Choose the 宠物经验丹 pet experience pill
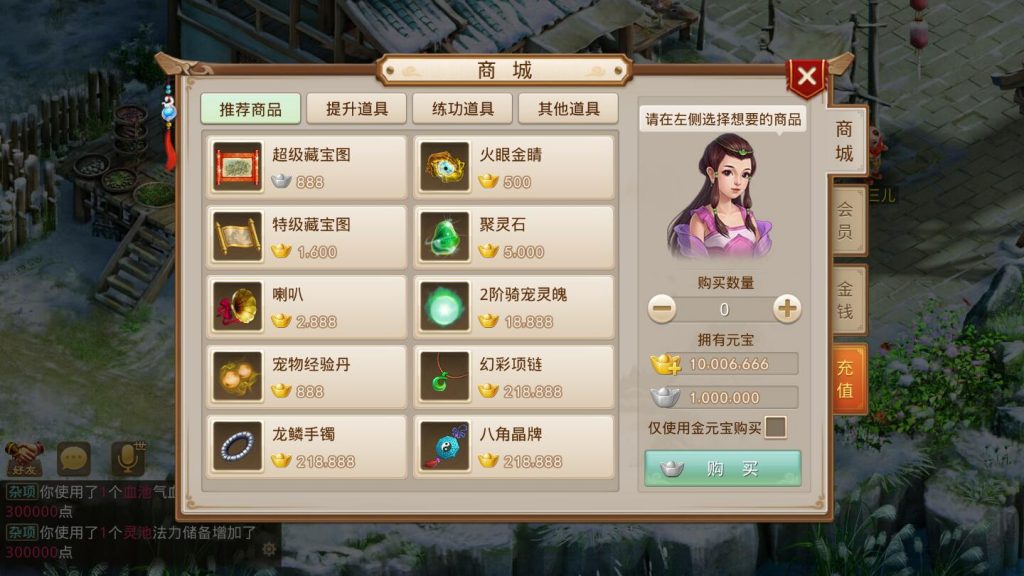The width and height of the screenshot is (1024, 576). click(x=306, y=377)
